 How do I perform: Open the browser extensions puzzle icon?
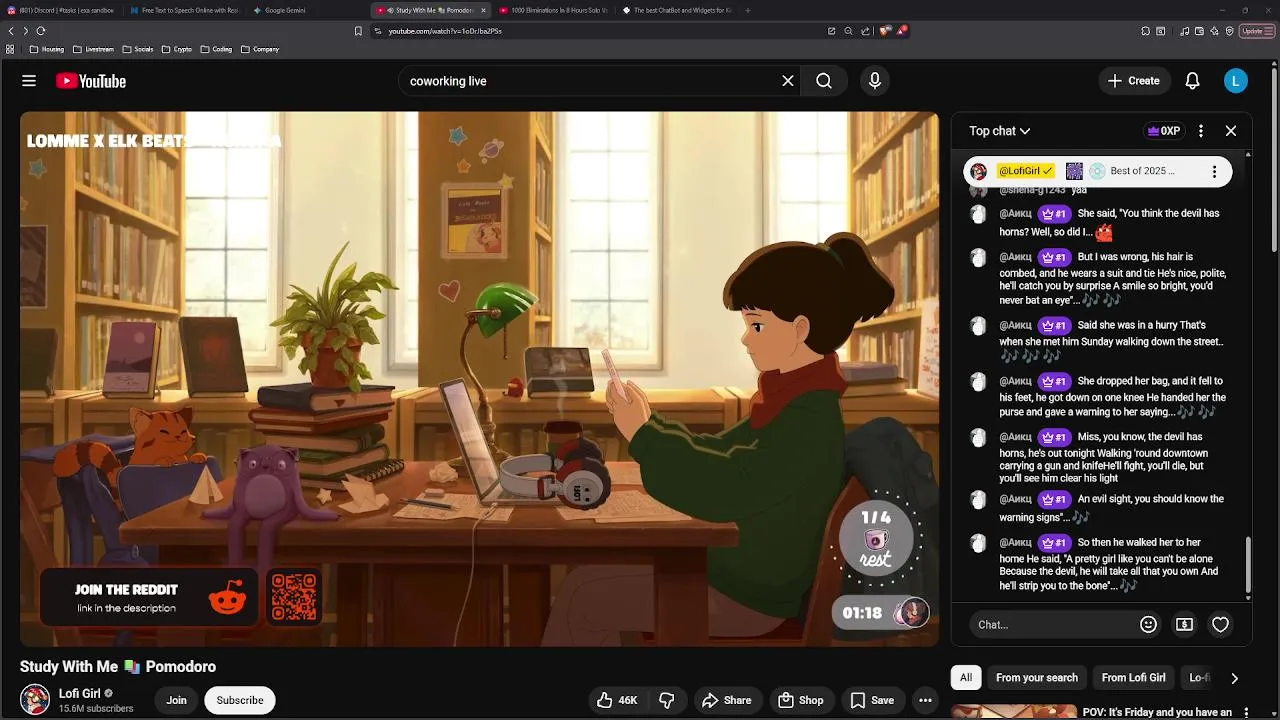pos(1145,31)
